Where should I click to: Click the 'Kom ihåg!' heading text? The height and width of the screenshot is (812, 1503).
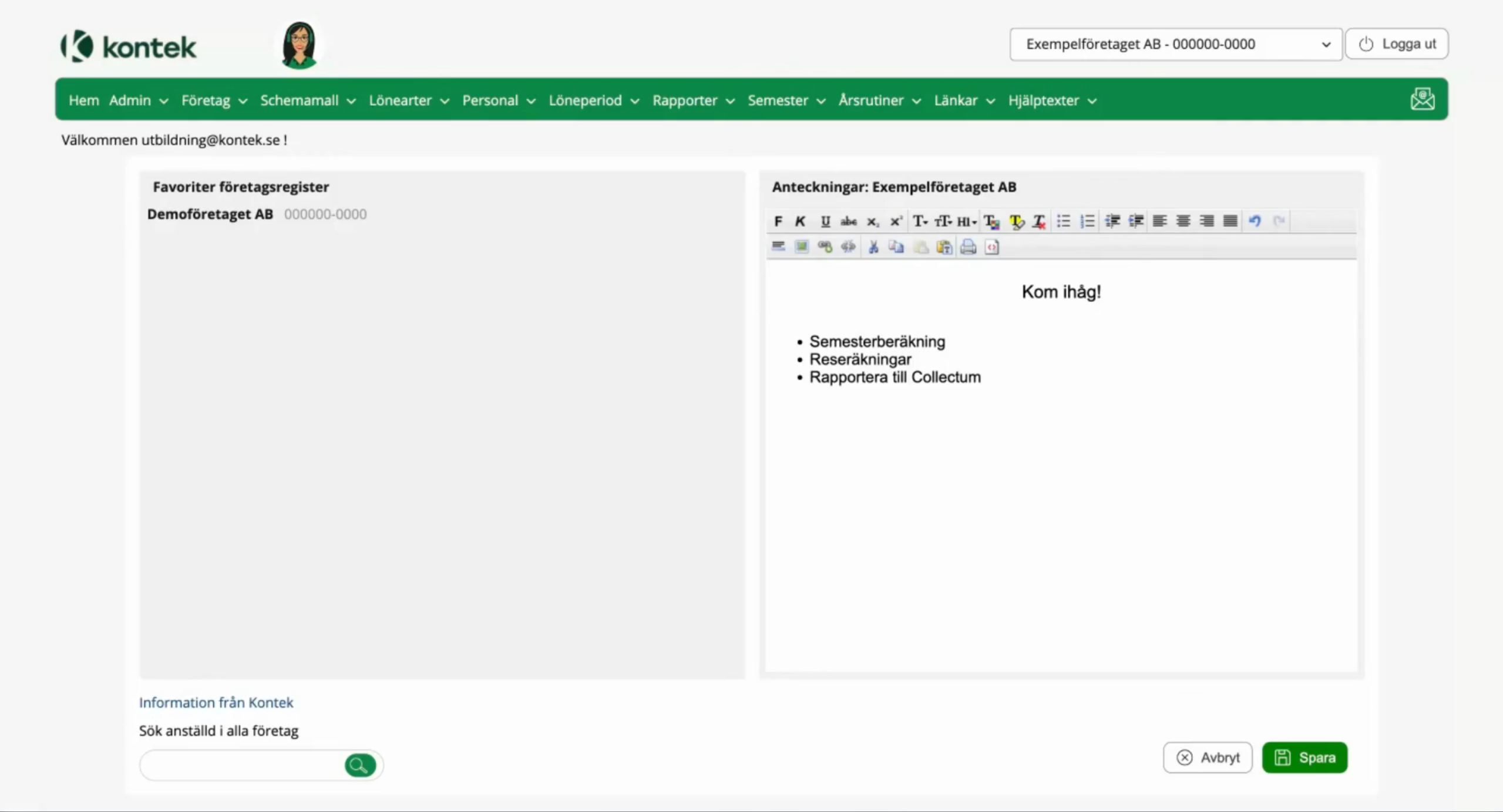pyautogui.click(x=1061, y=292)
